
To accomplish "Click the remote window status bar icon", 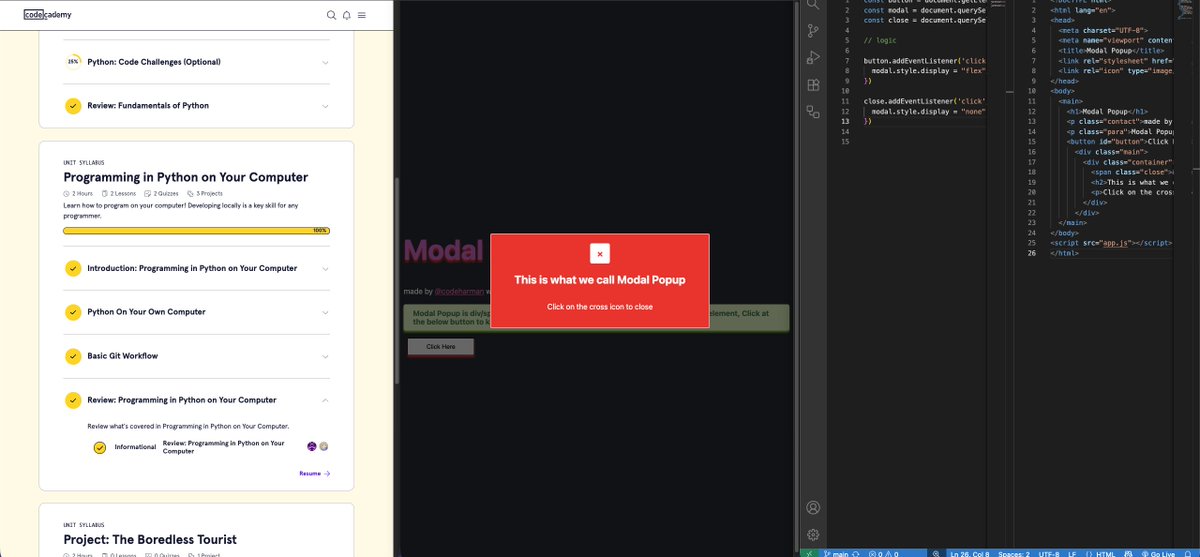I will [809, 553].
